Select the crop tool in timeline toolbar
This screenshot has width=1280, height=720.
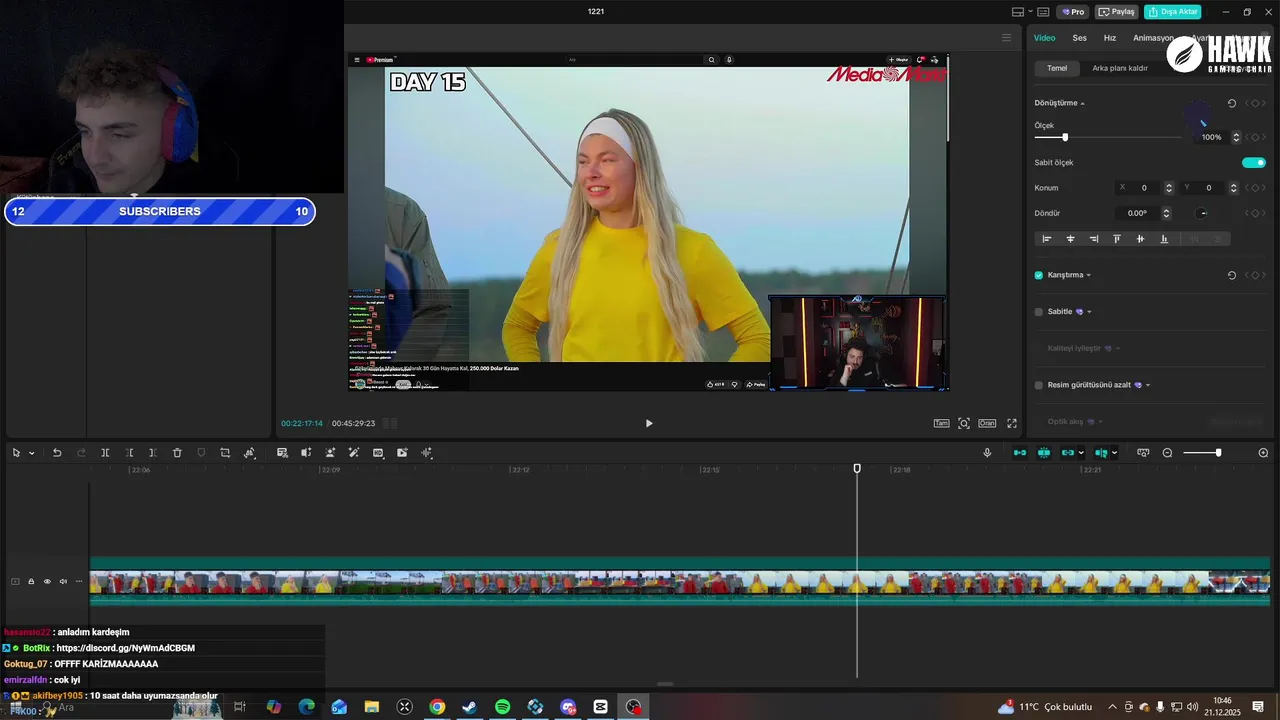pos(225,453)
